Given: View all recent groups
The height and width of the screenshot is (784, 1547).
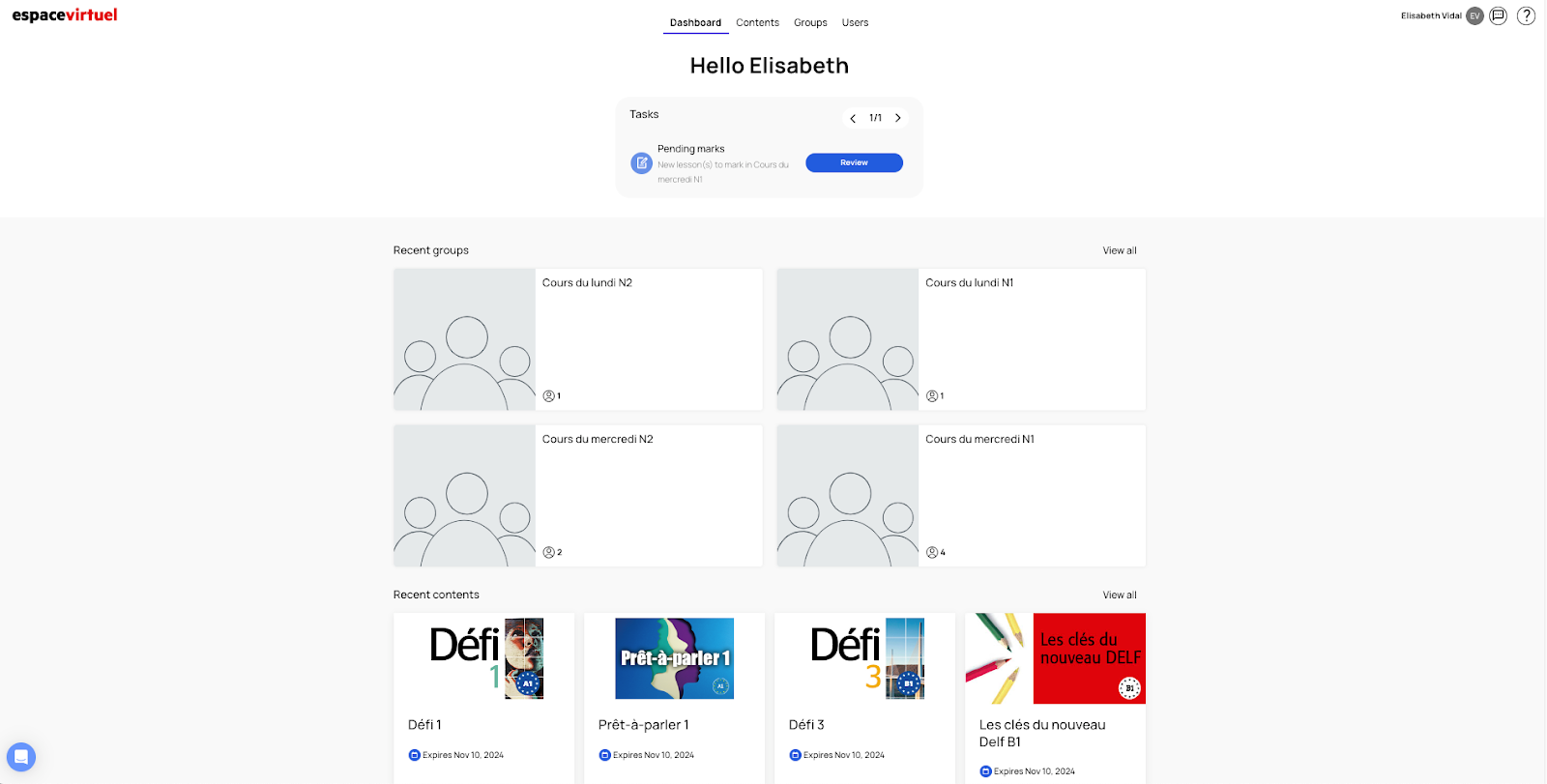Looking at the screenshot, I should tap(1120, 250).
